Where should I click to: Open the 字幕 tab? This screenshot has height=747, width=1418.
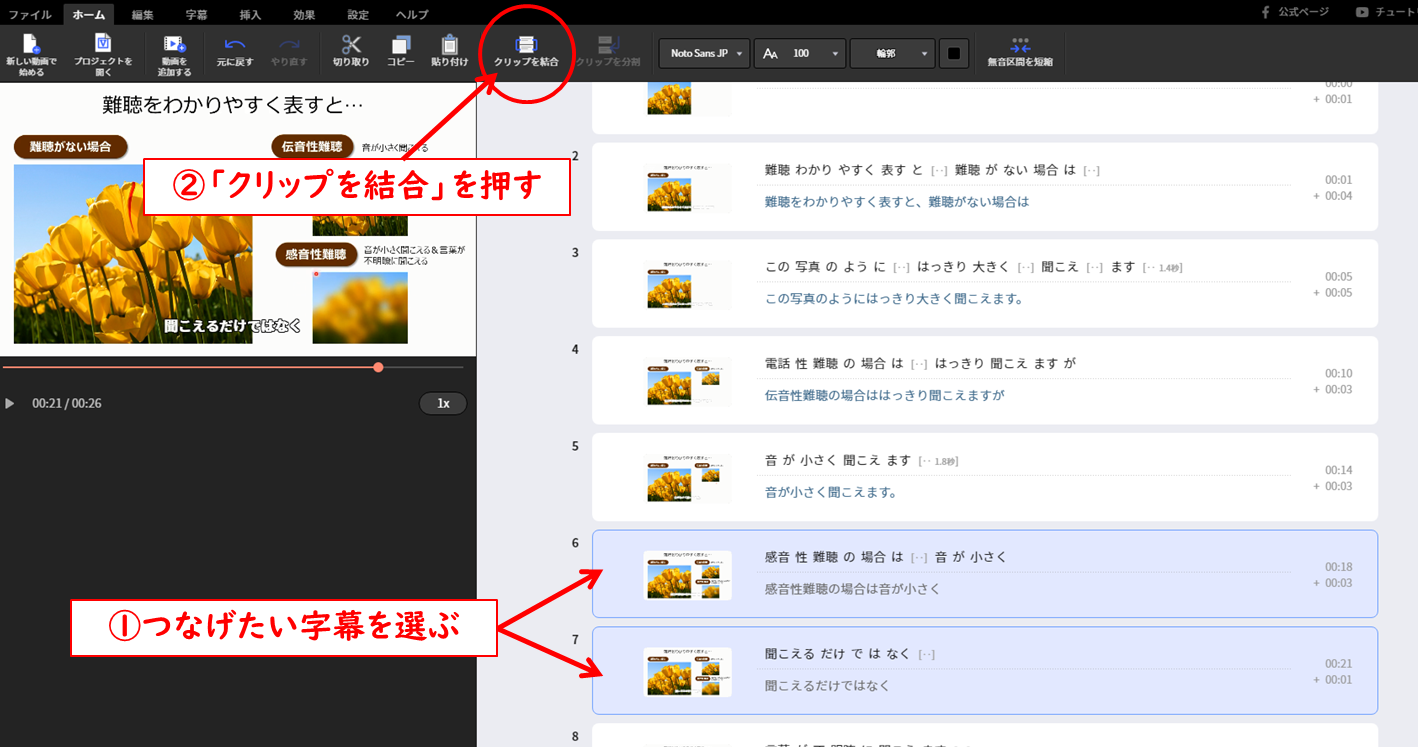coord(197,14)
